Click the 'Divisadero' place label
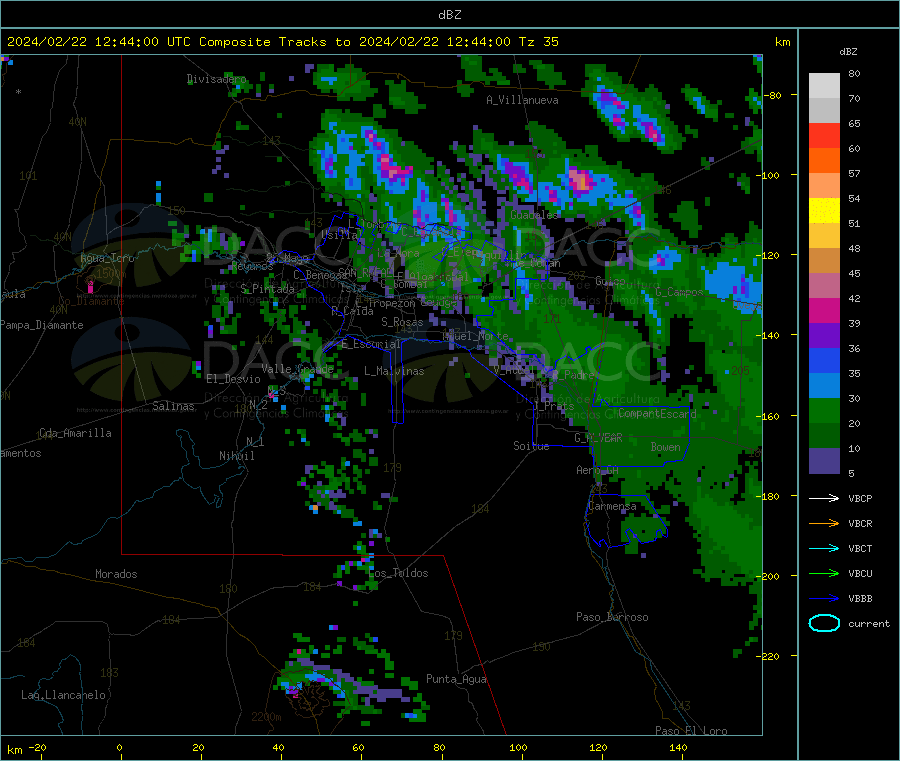This screenshot has width=900, height=761. [217, 79]
